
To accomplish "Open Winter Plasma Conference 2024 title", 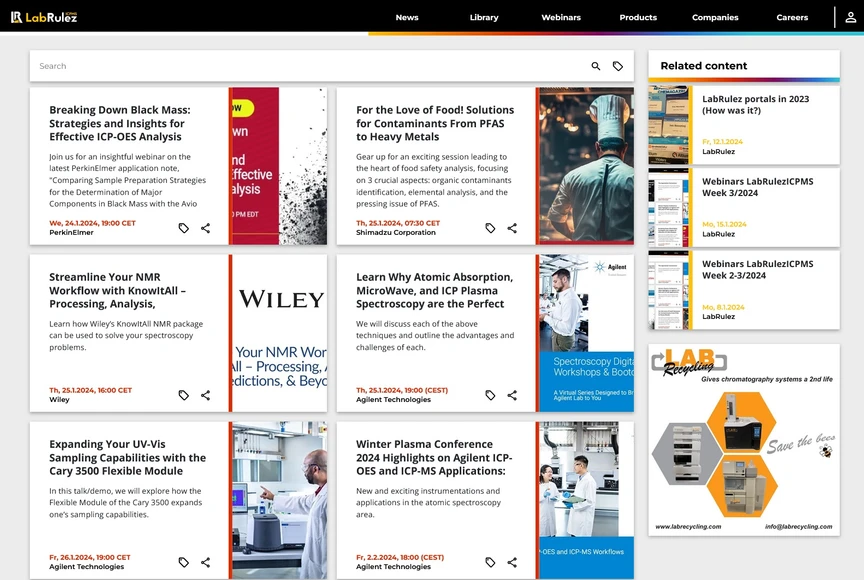I will point(434,457).
